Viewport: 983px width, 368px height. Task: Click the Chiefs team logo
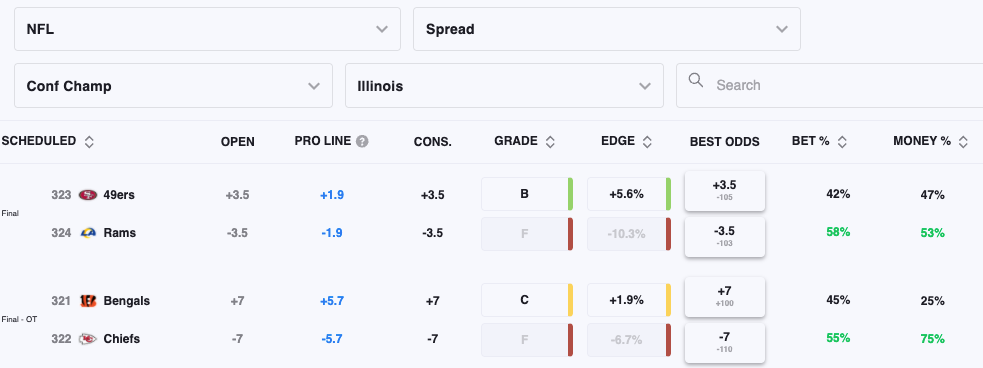pyautogui.click(x=88, y=339)
